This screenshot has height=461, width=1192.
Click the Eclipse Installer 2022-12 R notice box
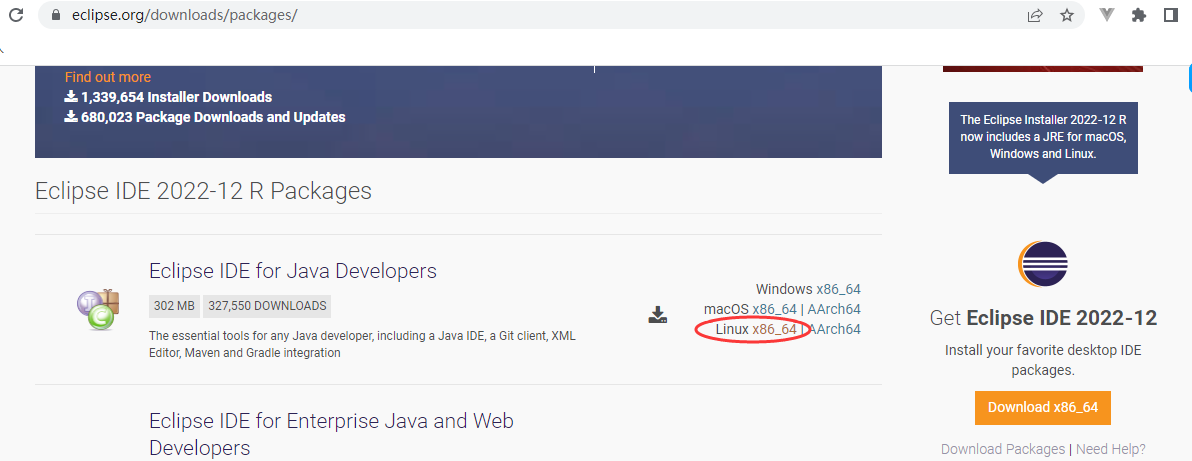coord(1043,137)
